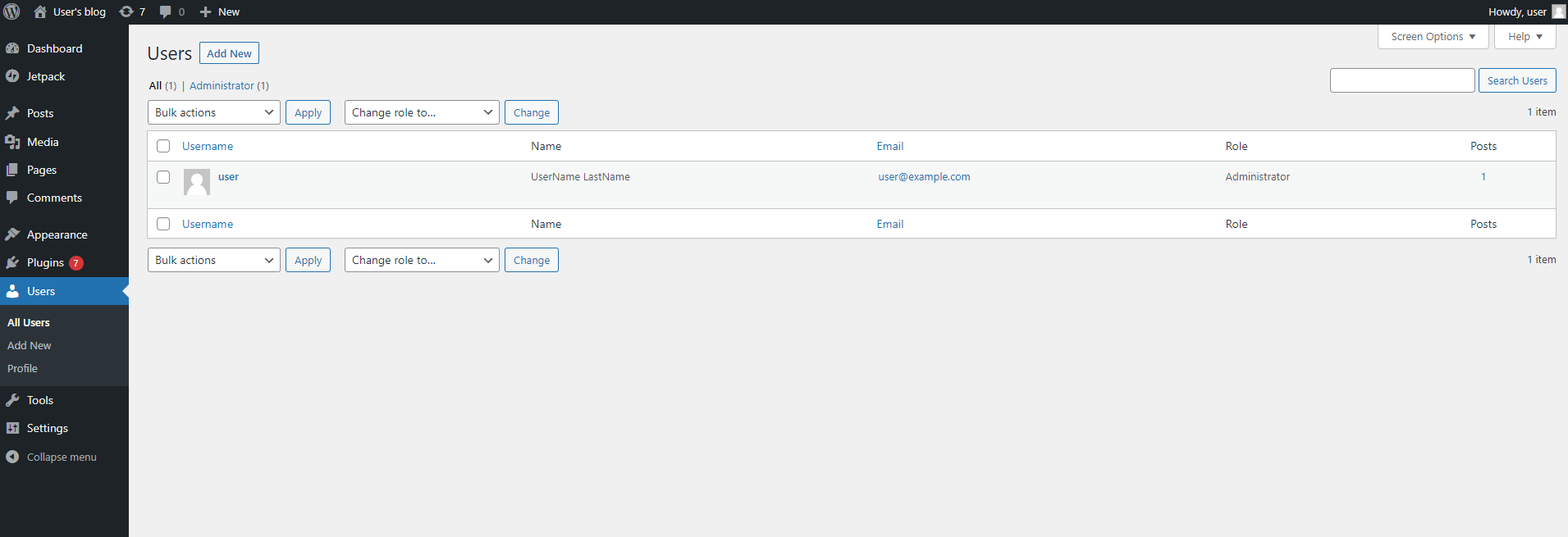The image size is (1568, 537).
Task: Click the top Apply button
Action: [x=308, y=112]
